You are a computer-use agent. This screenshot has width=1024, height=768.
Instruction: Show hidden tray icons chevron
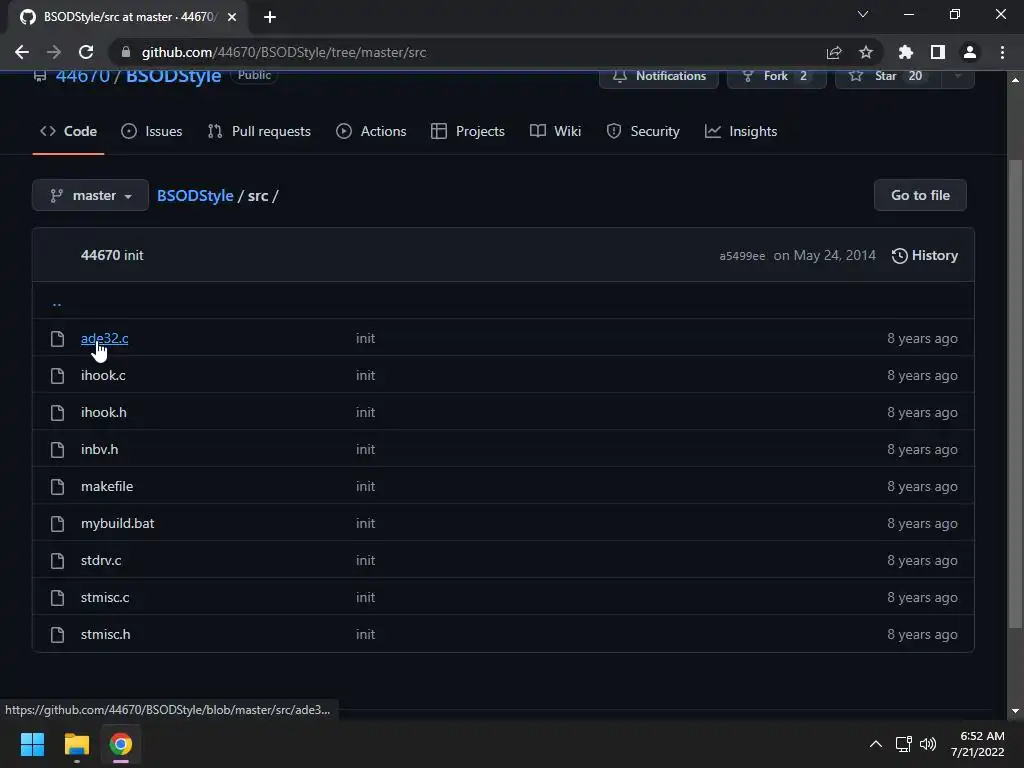[876, 744]
